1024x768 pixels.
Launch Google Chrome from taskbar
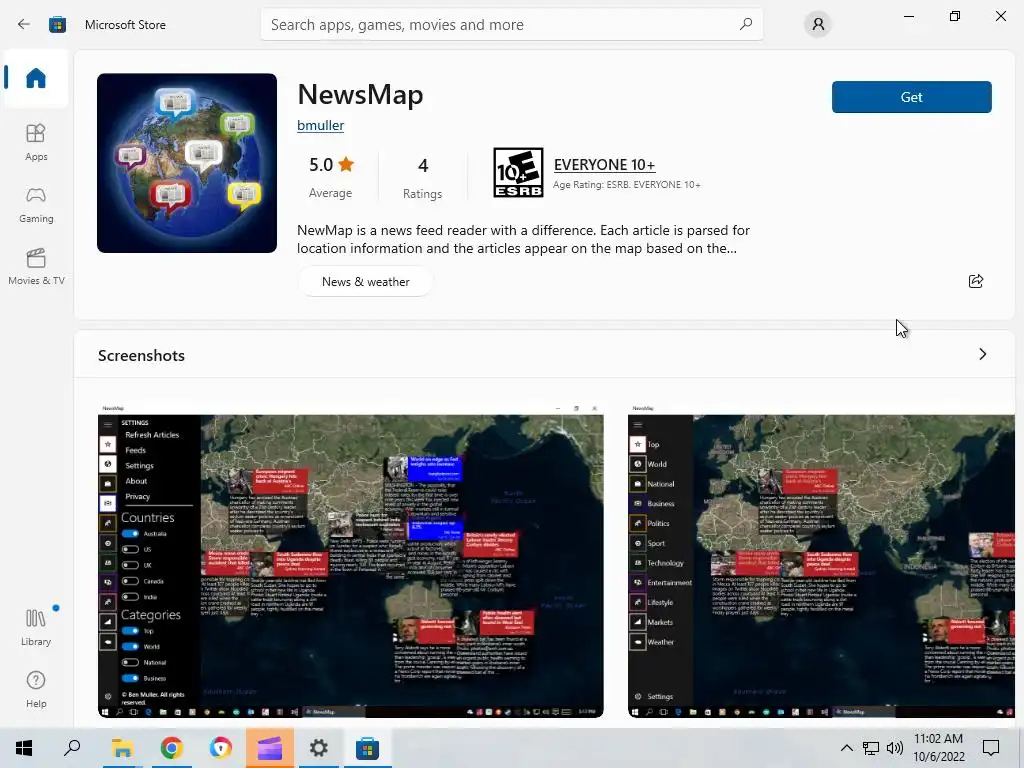171,748
